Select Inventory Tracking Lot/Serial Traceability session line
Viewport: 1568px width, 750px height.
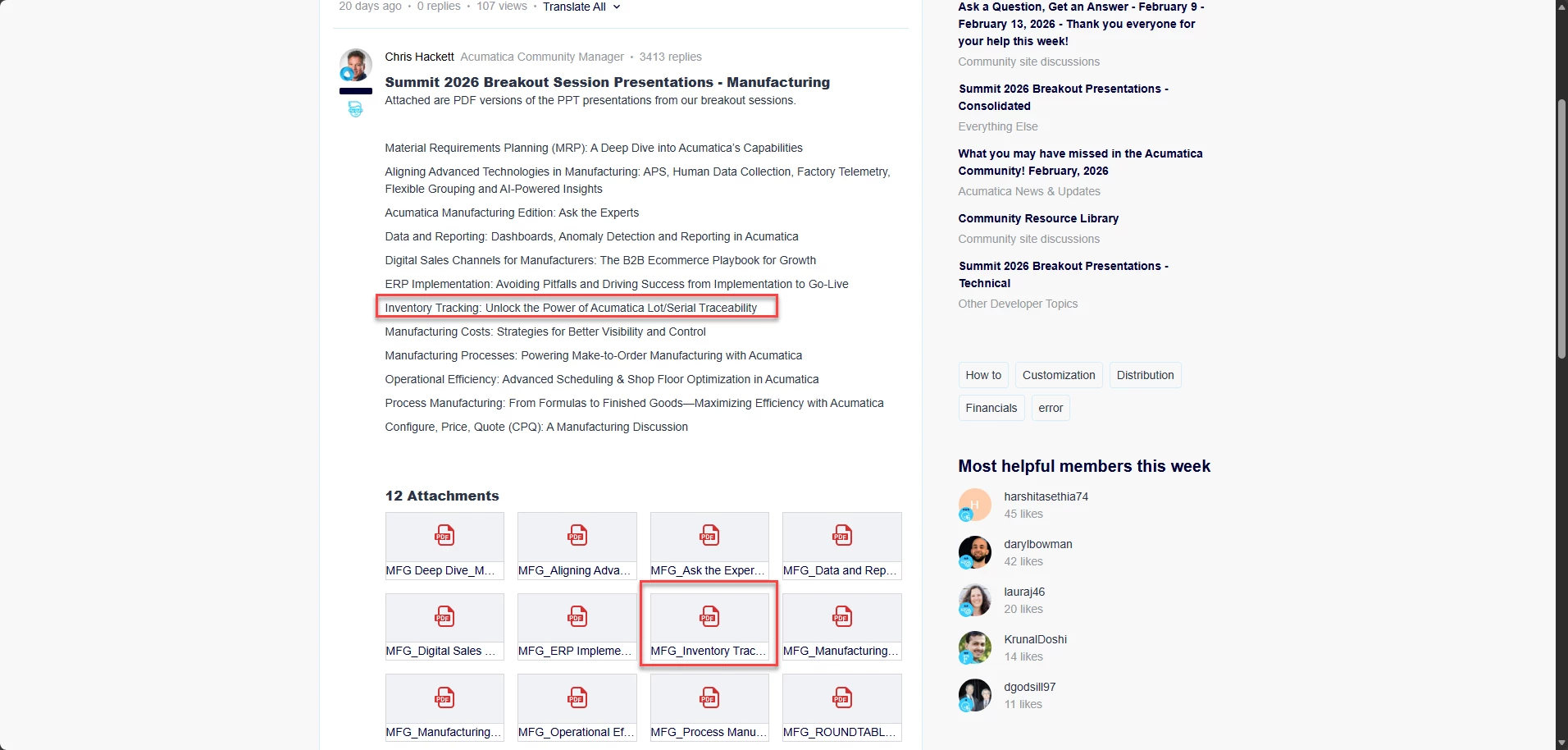(571, 308)
